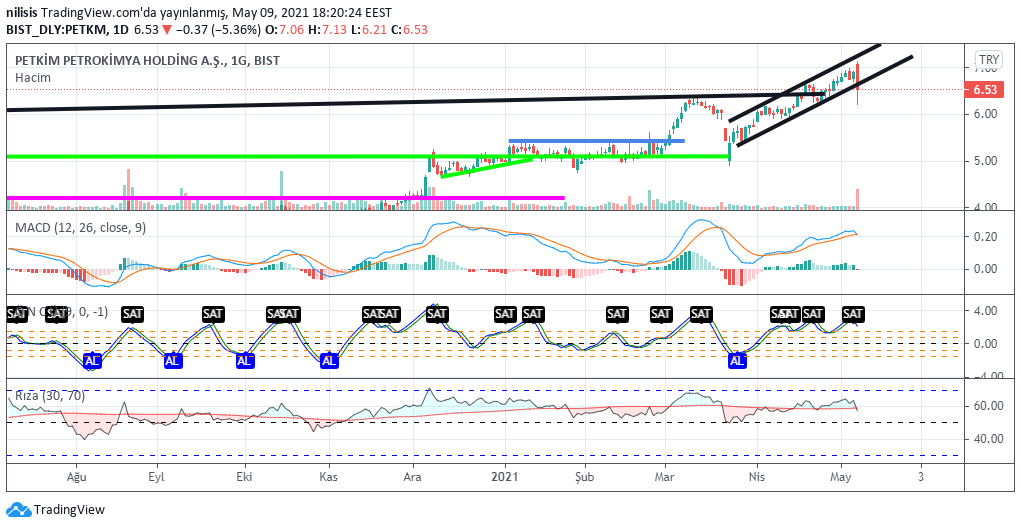Viewport: 1021px width, 528px height.
Task: Click the red down-triangle beside 6.53 in header
Action: 167,30
